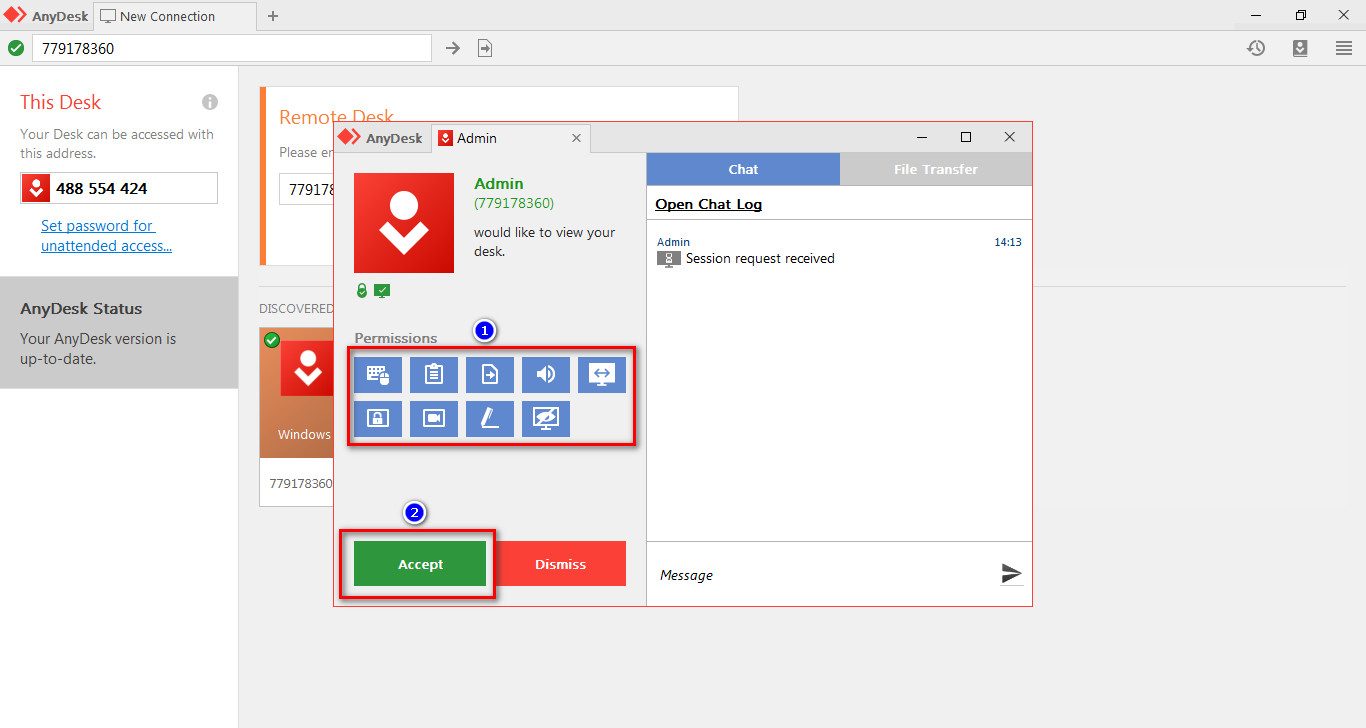Add a new tab with plus button

click(273, 16)
